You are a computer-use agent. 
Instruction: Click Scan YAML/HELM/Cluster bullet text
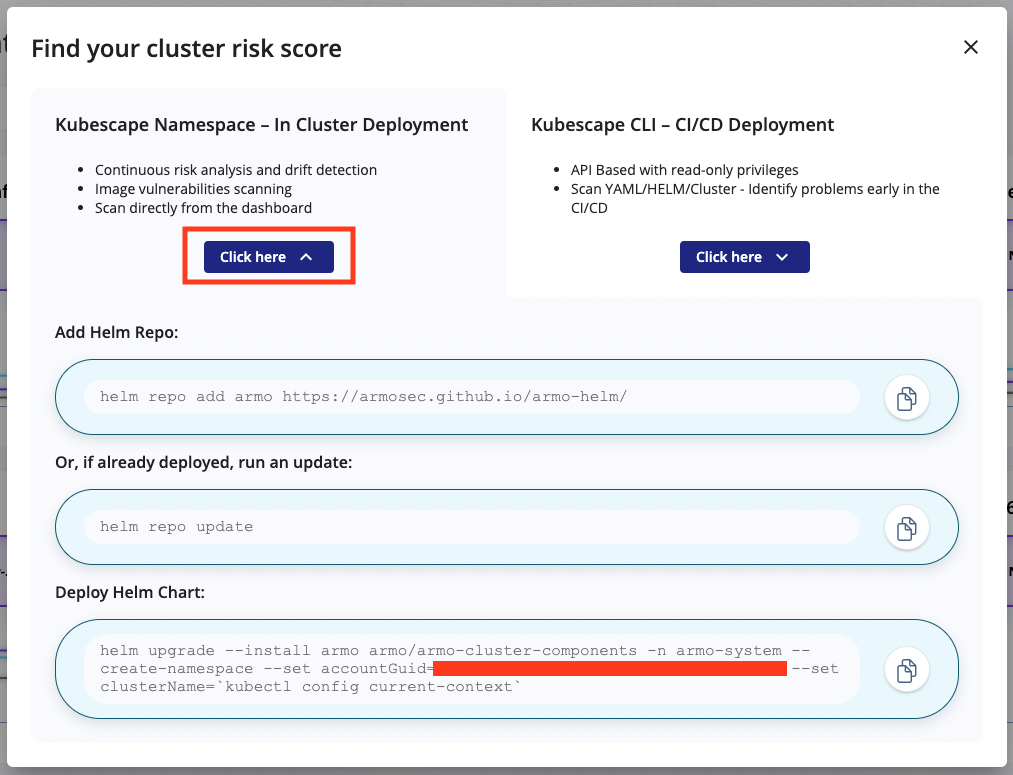[x=755, y=198]
